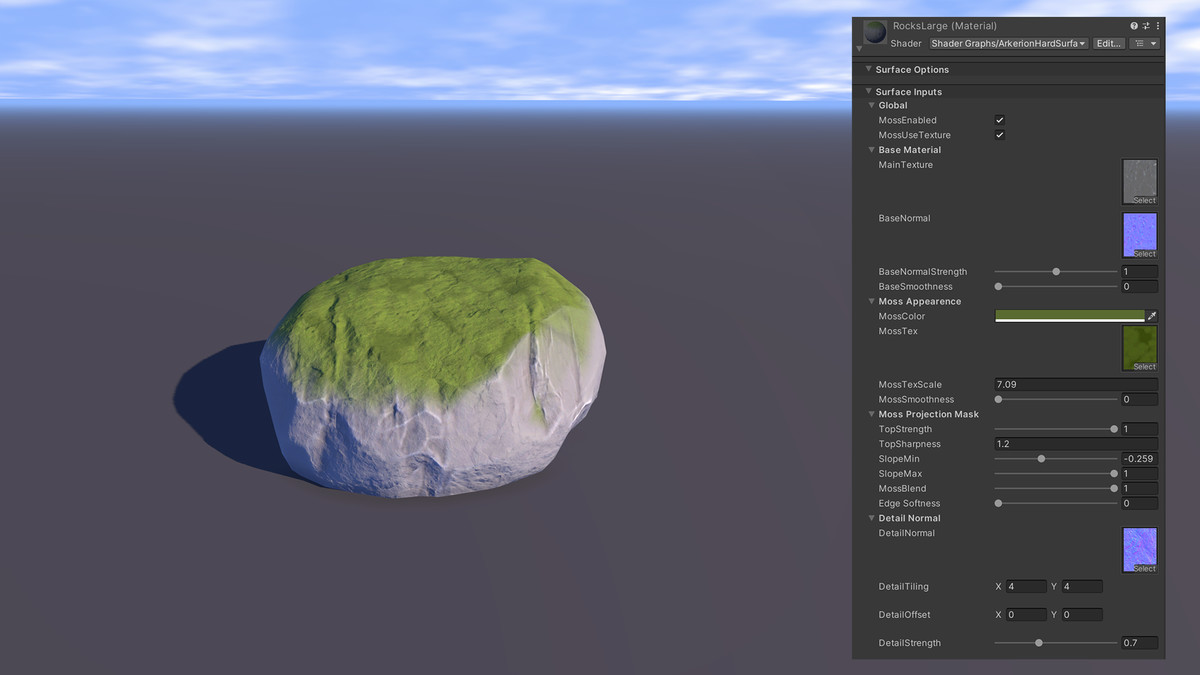Open the three-dot options menu
1200x675 pixels.
pos(1158,25)
